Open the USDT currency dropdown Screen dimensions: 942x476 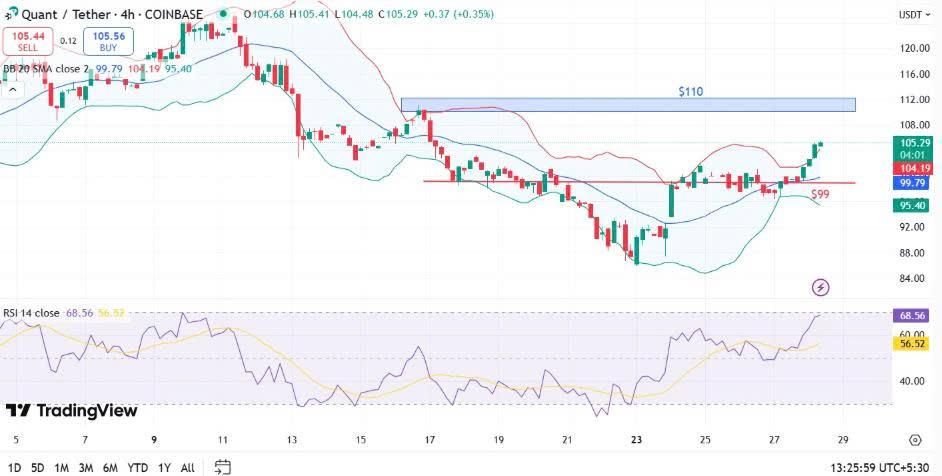point(909,15)
